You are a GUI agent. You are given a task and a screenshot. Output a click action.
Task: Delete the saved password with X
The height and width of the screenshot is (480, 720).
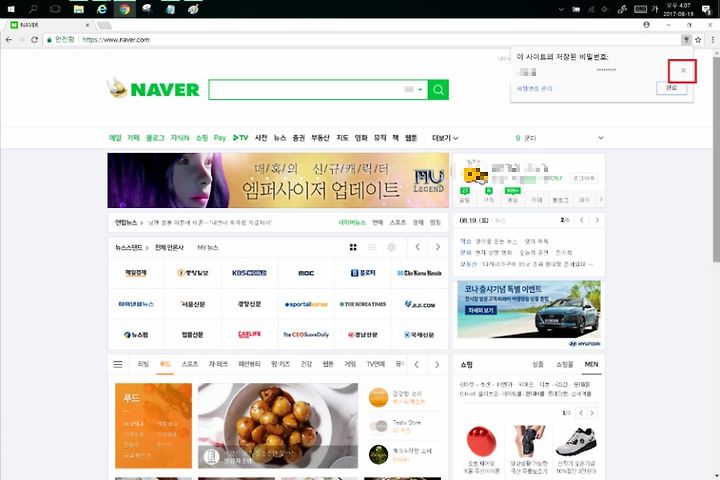pos(683,71)
